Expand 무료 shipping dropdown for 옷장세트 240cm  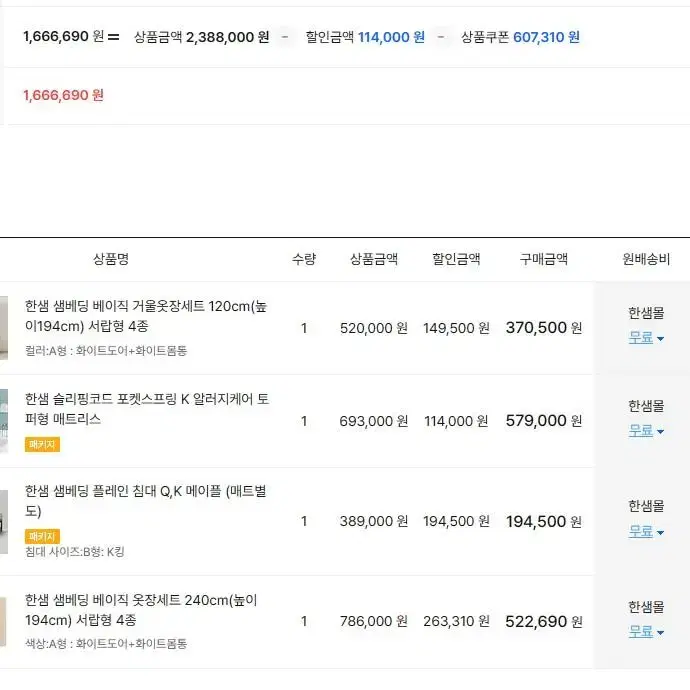646,632
